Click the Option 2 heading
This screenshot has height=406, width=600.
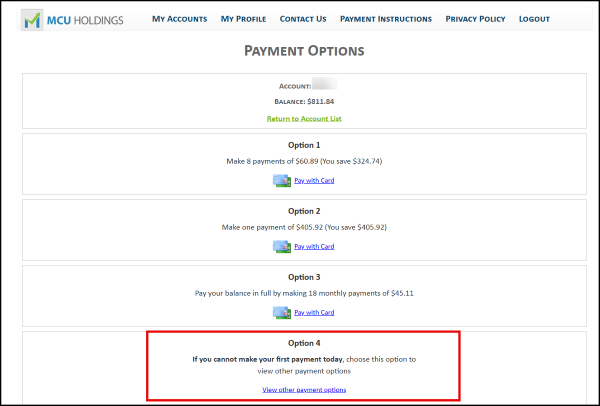click(x=304, y=211)
